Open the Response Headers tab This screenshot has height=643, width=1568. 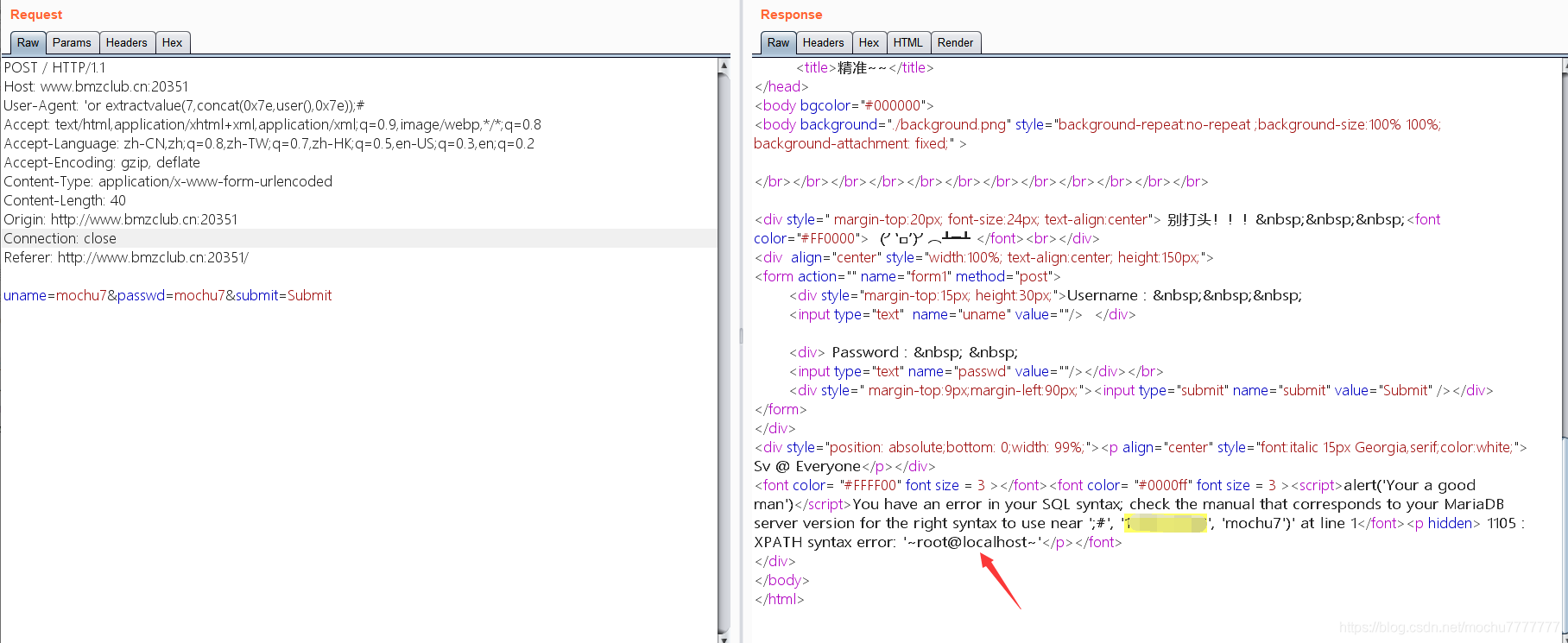tap(824, 42)
